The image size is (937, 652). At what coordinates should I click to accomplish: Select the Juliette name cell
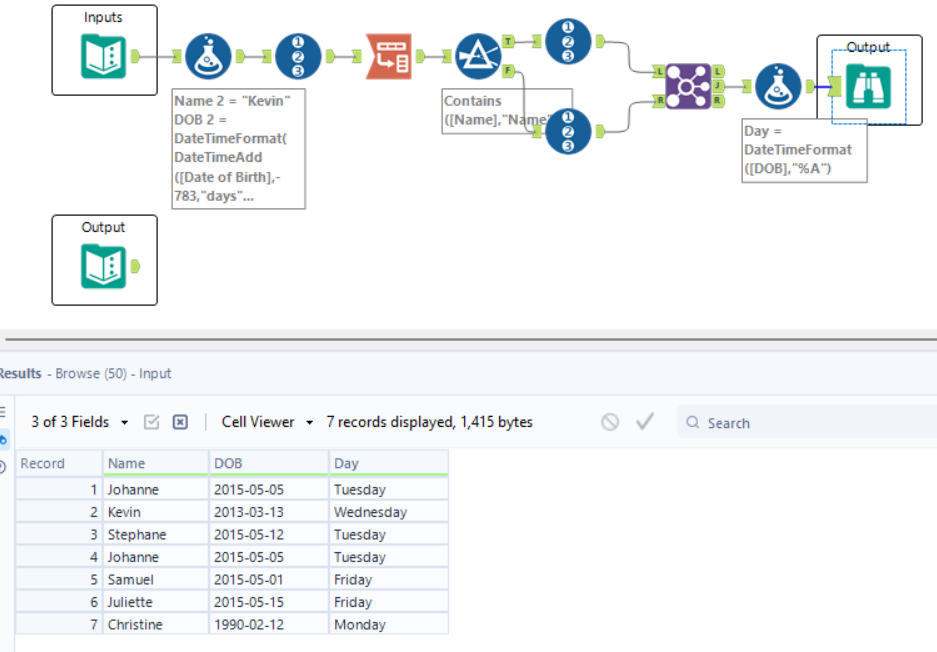pyautogui.click(x=155, y=602)
